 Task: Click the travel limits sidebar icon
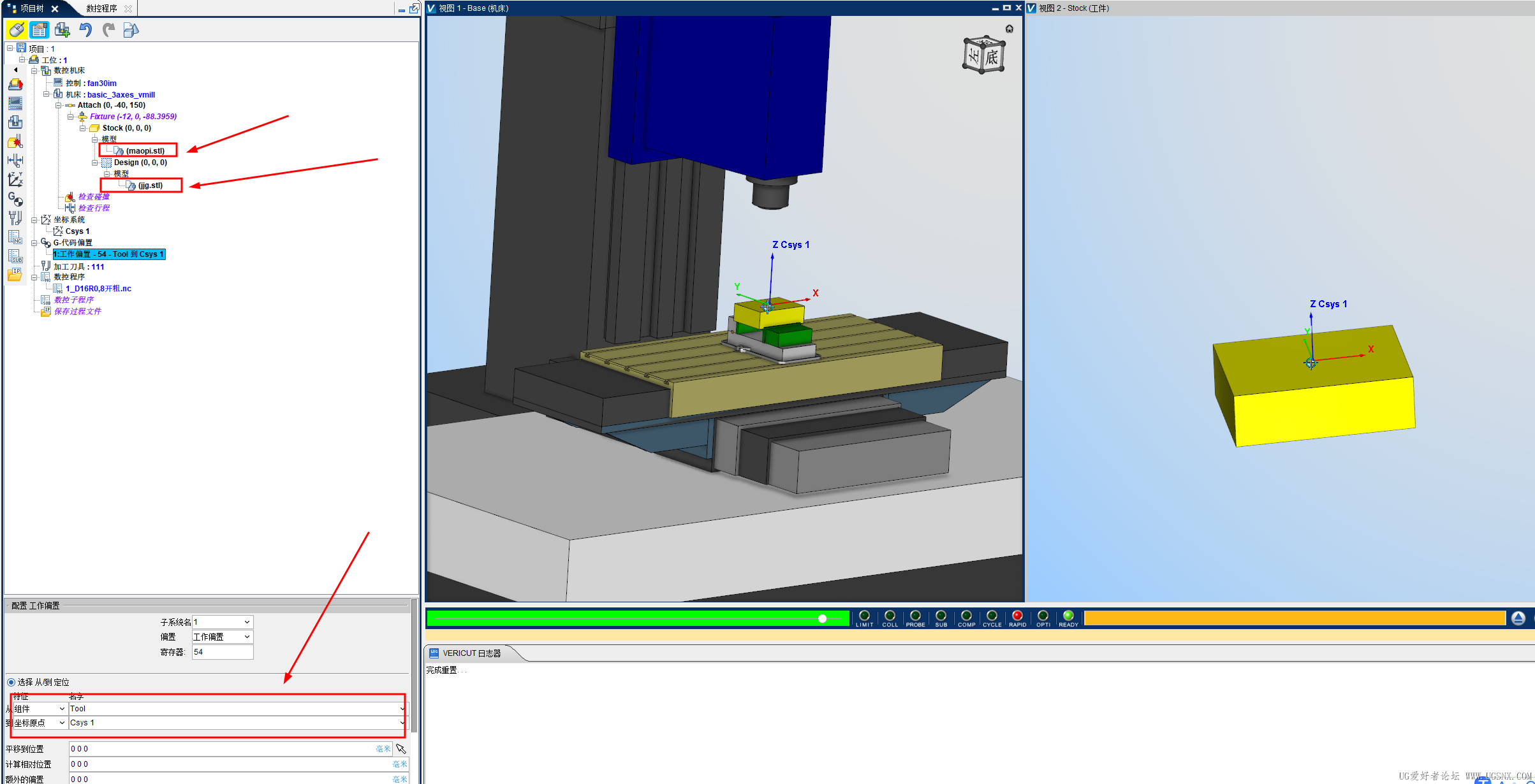(x=15, y=160)
